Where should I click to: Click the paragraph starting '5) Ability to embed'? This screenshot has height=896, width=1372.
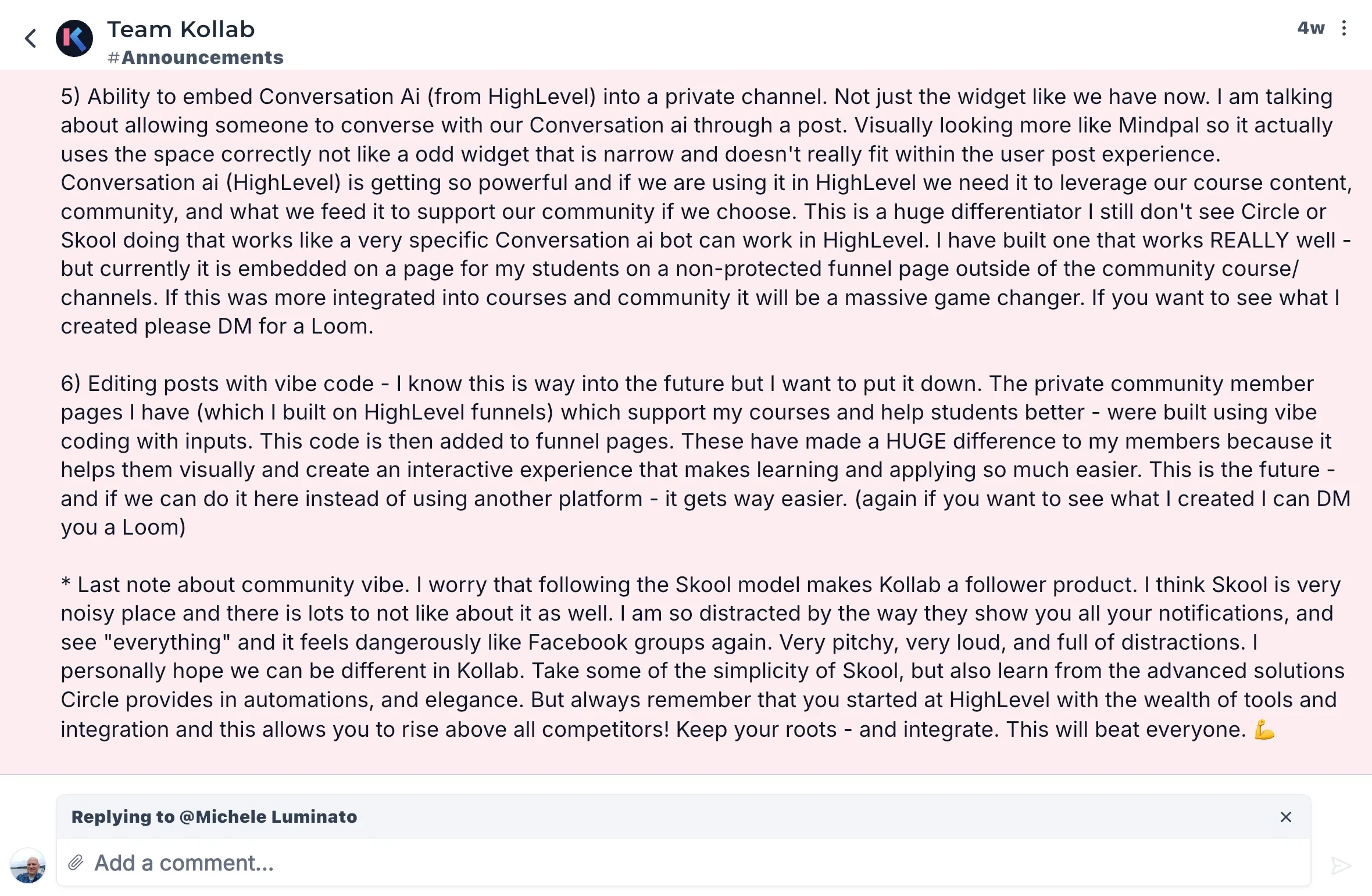pyautogui.click(x=706, y=211)
